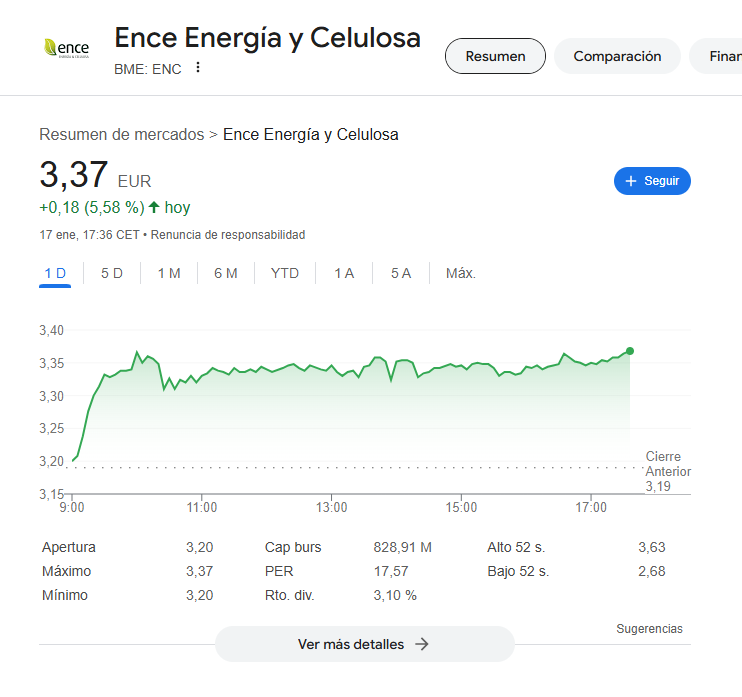Click the Sugerencias feedback link
Screen dimensions: 742x697
649,628
